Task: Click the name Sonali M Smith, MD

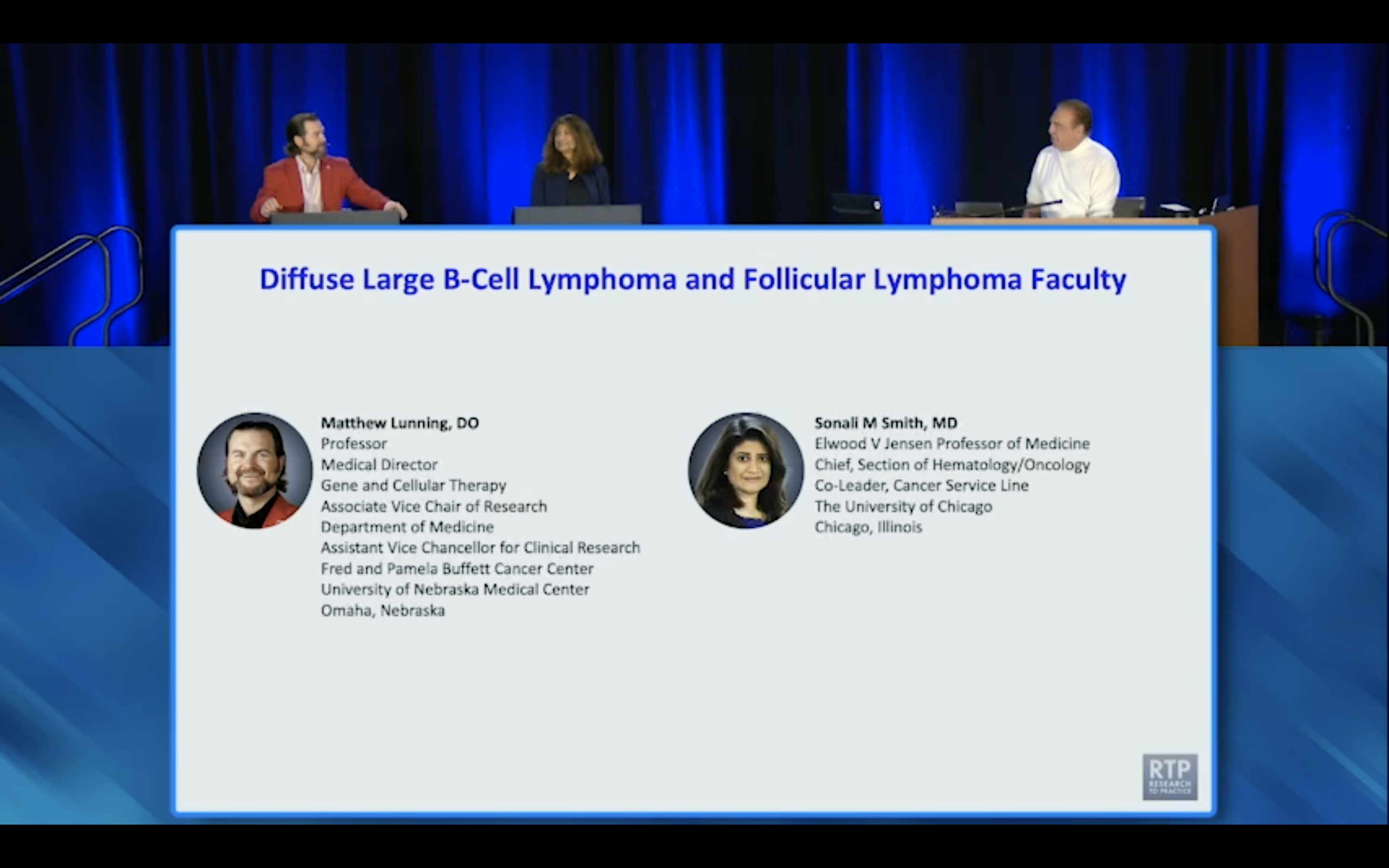Action: click(x=885, y=423)
